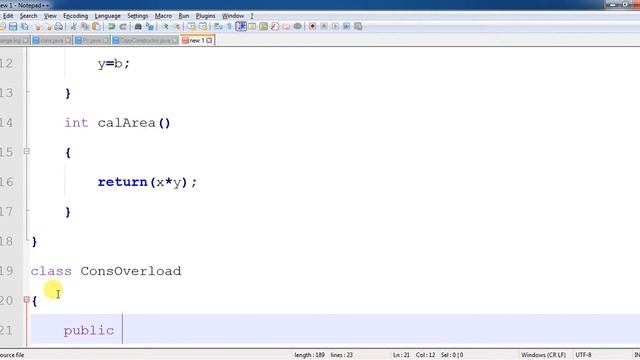Toggle Show All Characters pilcrow icon
The image size is (640, 360).
(229, 27)
